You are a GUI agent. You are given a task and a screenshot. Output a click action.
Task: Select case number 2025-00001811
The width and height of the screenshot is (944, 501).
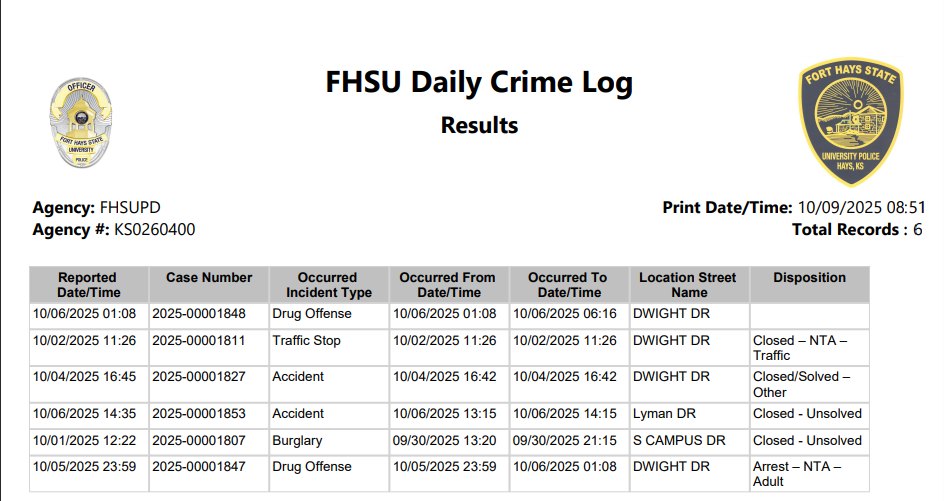(x=197, y=341)
